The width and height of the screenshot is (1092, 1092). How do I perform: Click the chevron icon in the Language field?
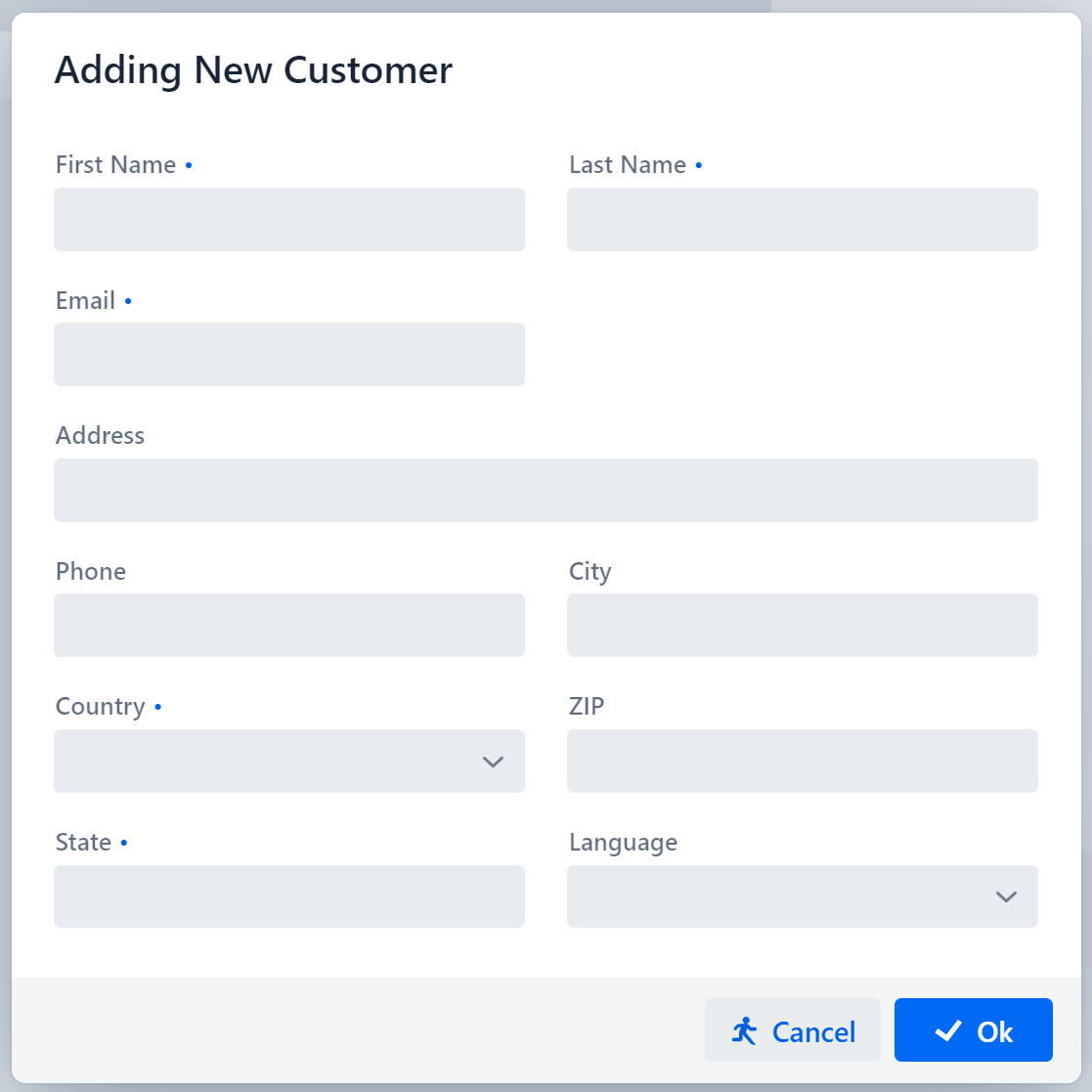1006,896
